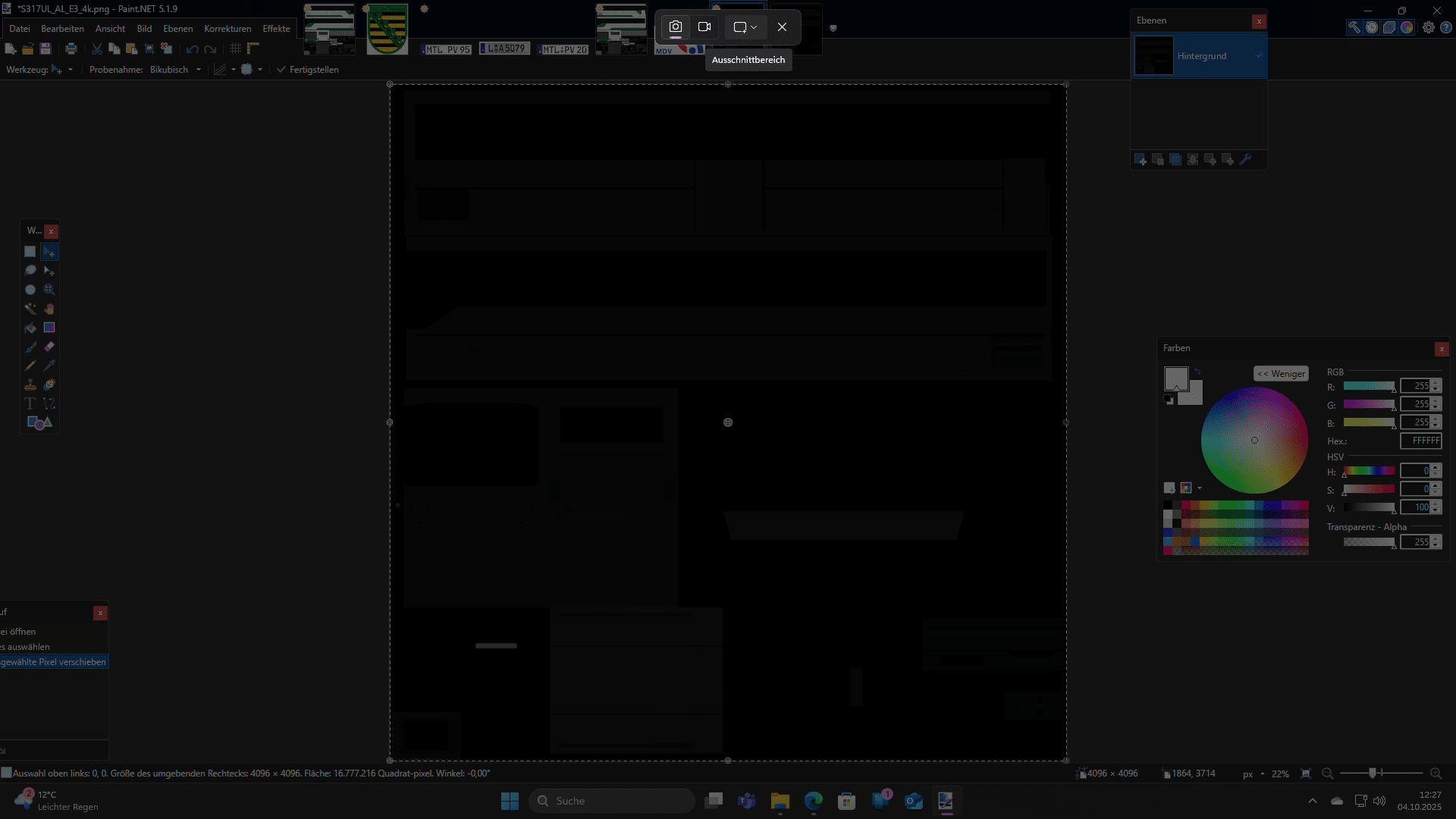Click the zoom slider in status bar
Screen dimensions: 1456x819
point(1373,773)
